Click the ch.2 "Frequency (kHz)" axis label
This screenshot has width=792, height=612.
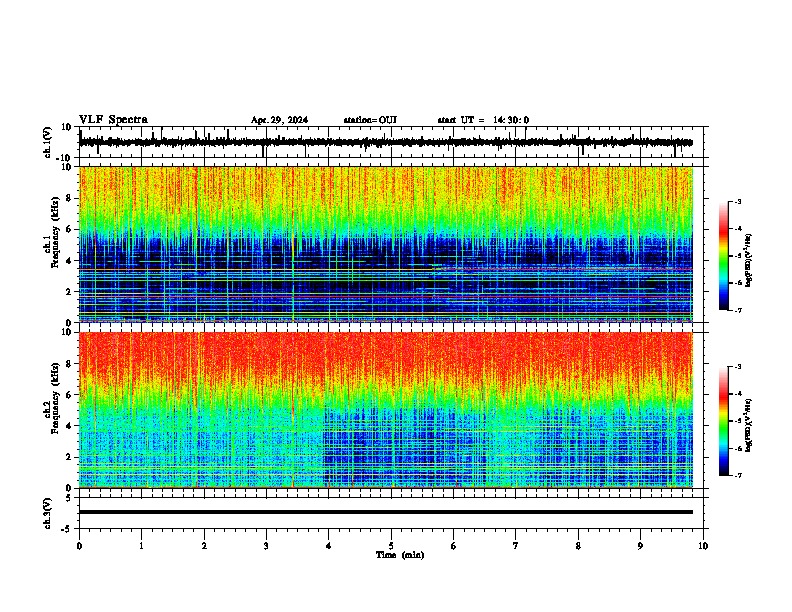click(55, 398)
